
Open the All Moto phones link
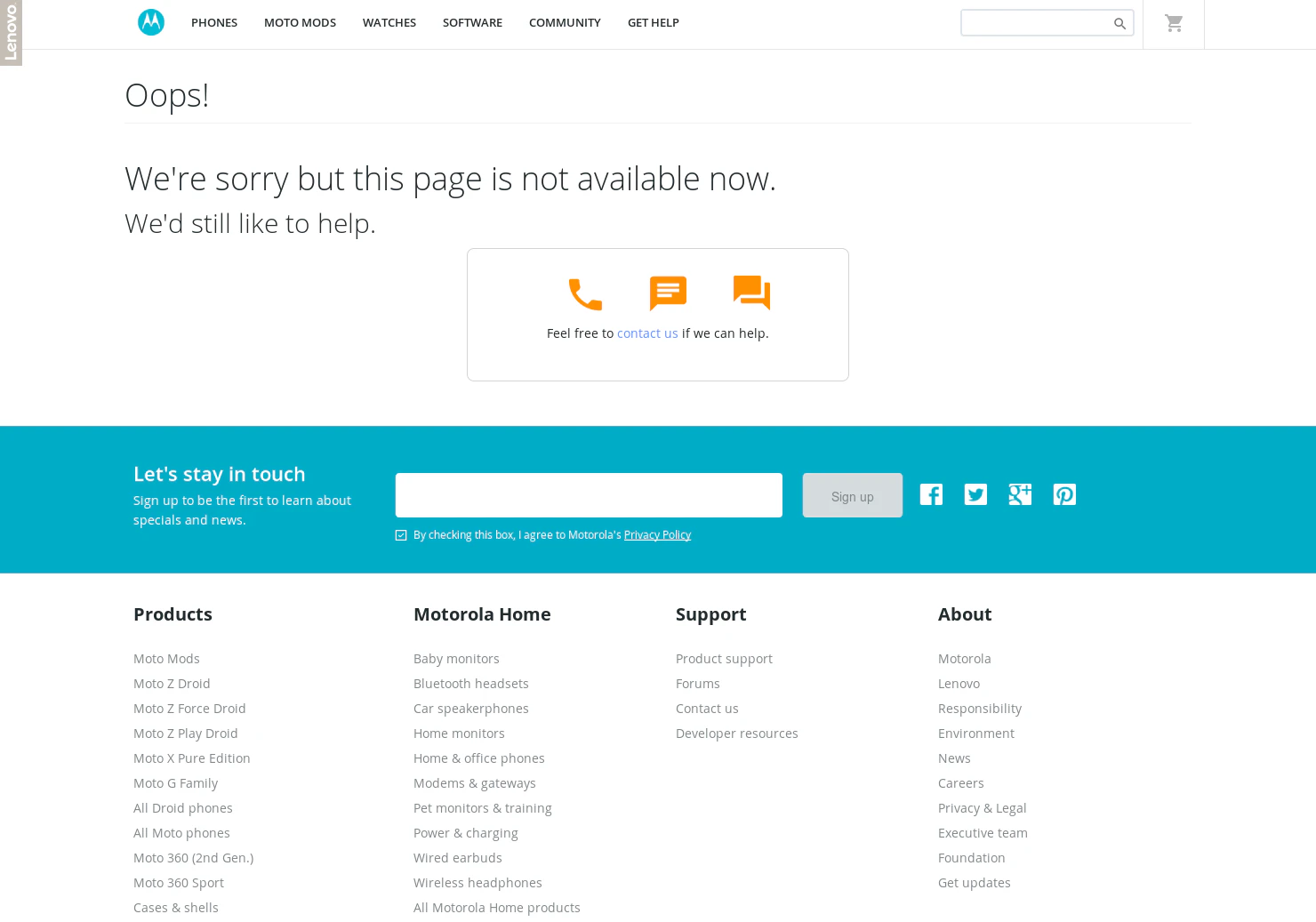point(181,833)
